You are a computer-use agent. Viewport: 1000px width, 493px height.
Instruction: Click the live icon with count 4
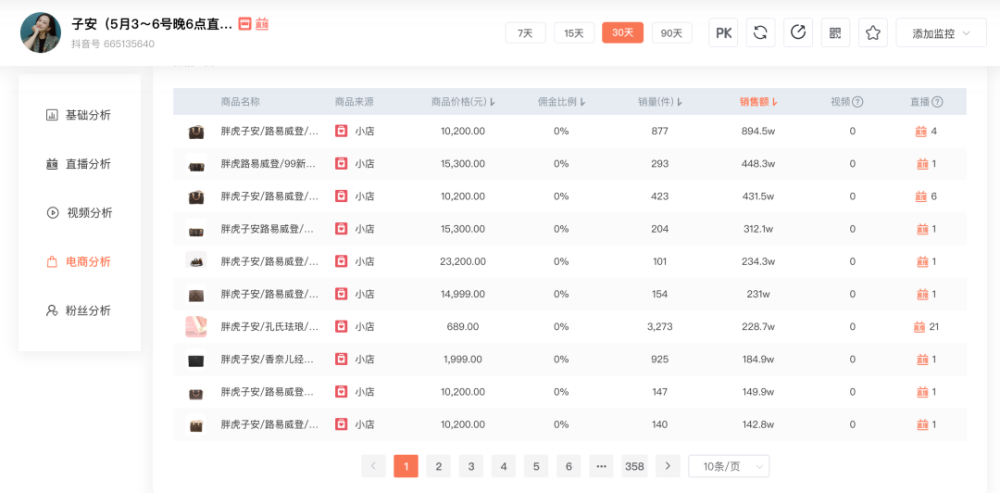pos(922,131)
